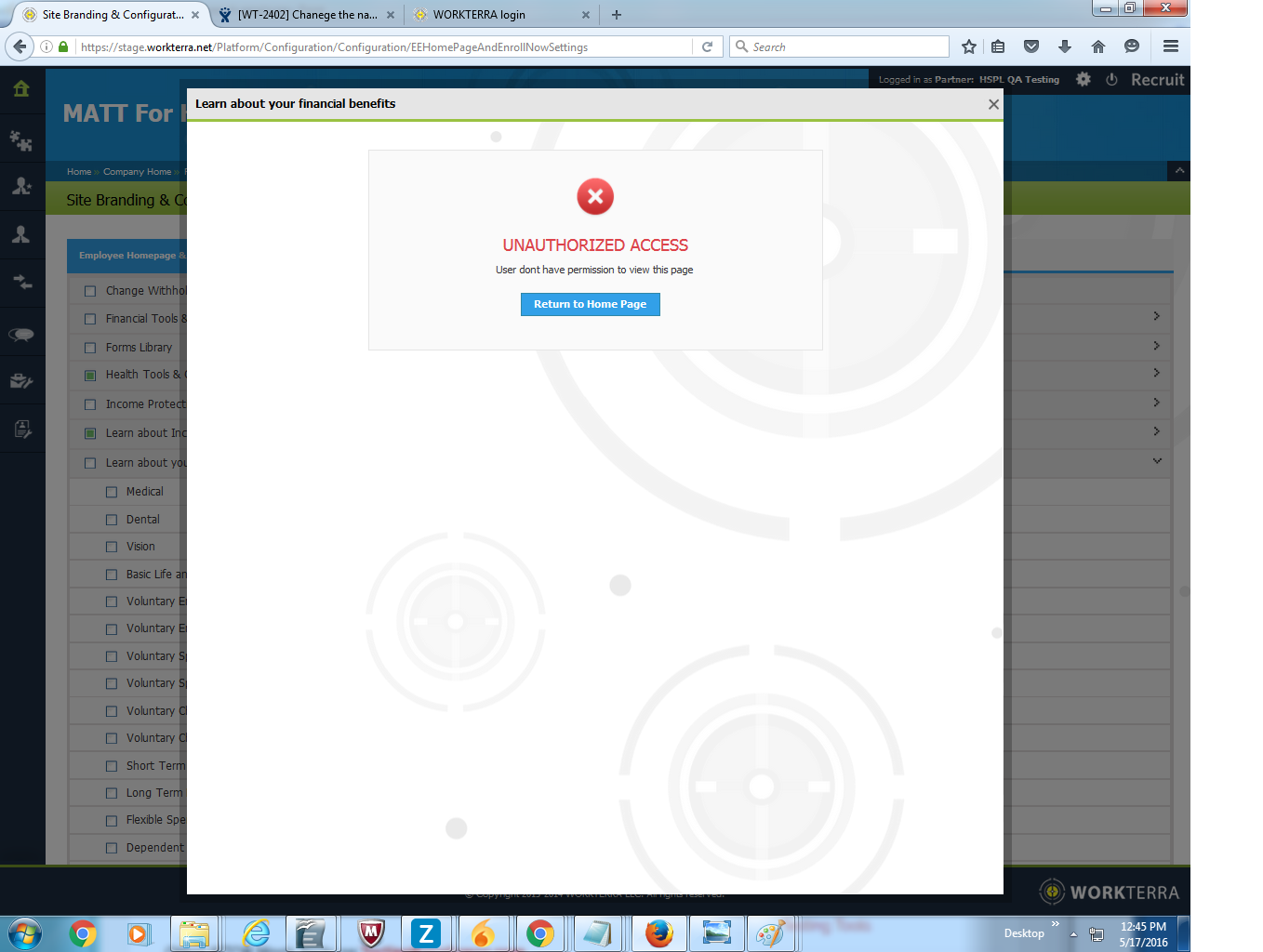Screen dimensions: 1263x952
Task: Click the WORKTERRA logo in the footer
Action: [x=1109, y=892]
